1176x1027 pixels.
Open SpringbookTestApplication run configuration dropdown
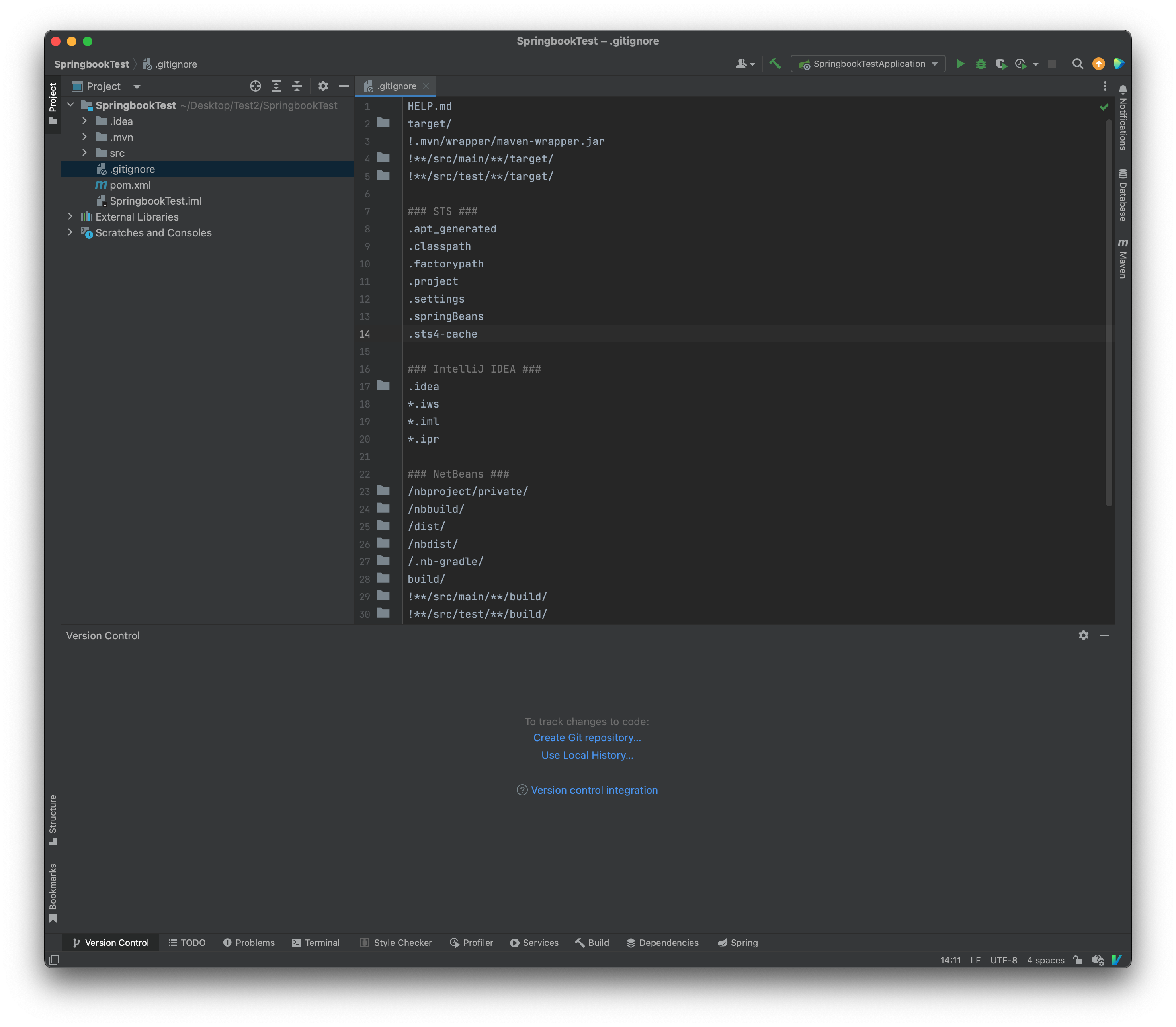click(868, 64)
